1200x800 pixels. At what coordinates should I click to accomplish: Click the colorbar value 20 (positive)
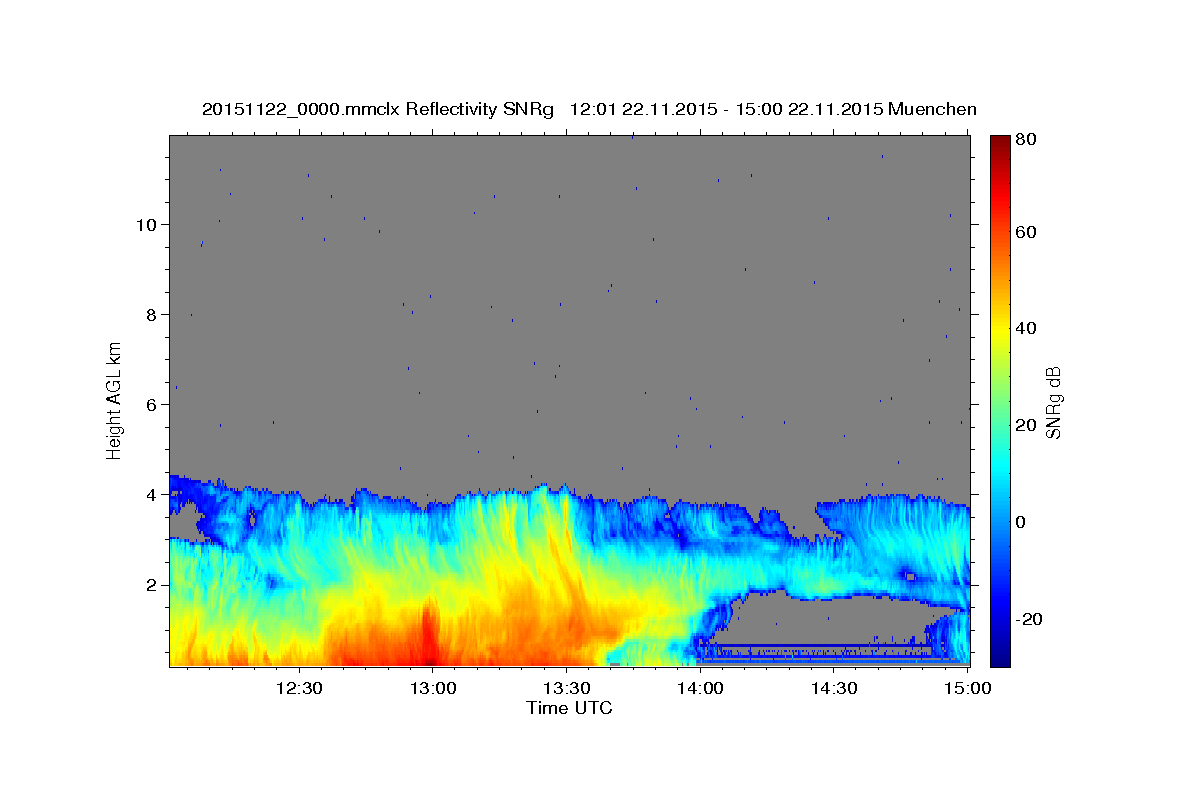click(1026, 425)
